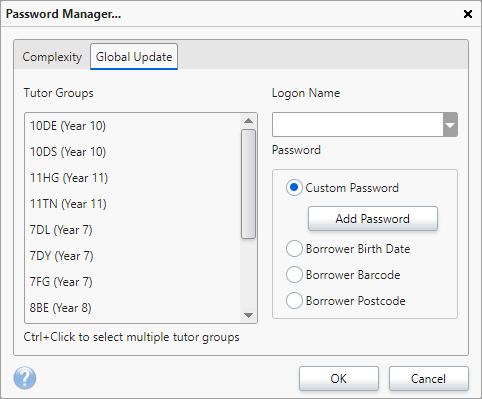Open the blue help question mark icon
The image size is (482, 399).
coord(25,378)
